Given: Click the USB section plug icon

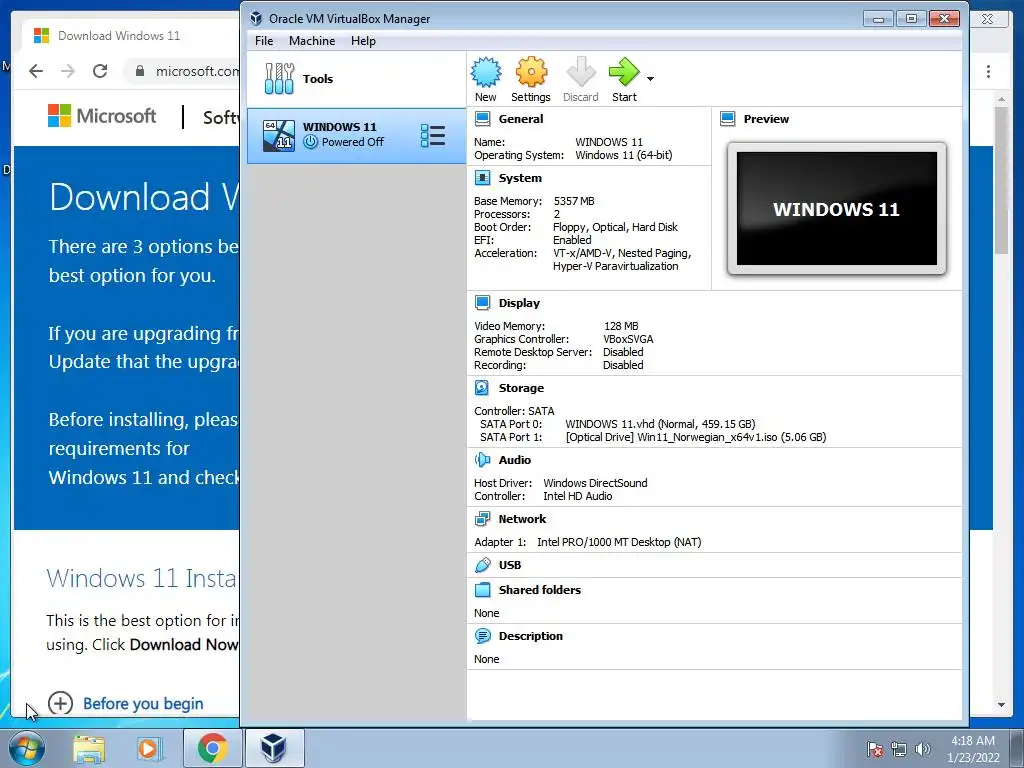Looking at the screenshot, I should point(483,565).
